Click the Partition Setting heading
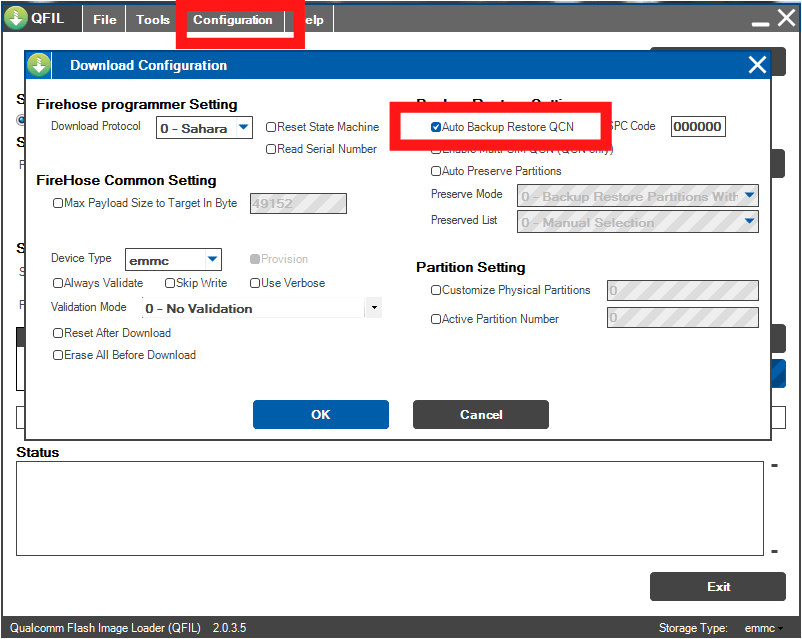The height and width of the screenshot is (639, 802). click(x=471, y=268)
